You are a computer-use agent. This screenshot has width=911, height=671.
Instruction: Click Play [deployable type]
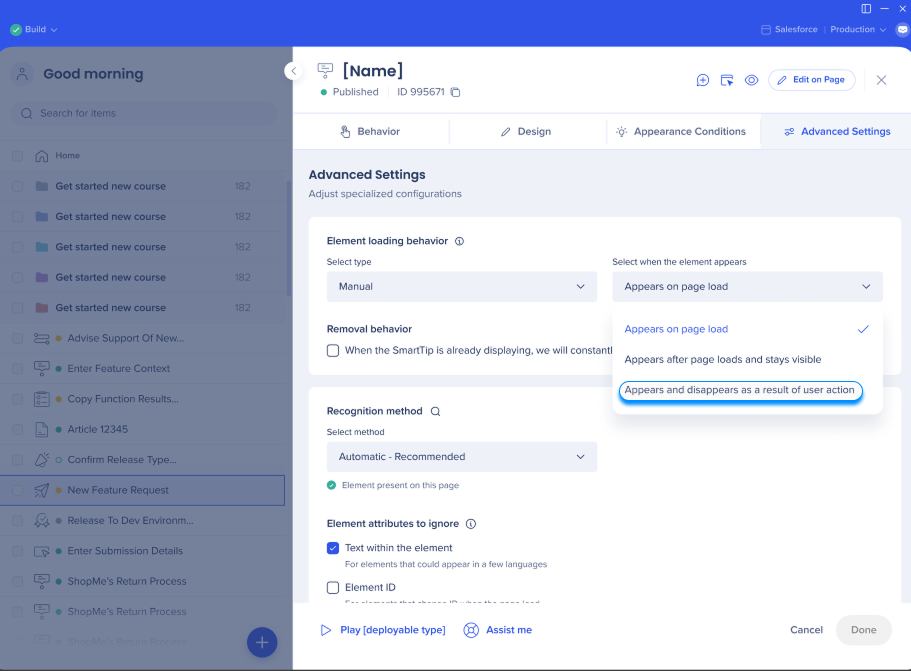[x=383, y=630]
